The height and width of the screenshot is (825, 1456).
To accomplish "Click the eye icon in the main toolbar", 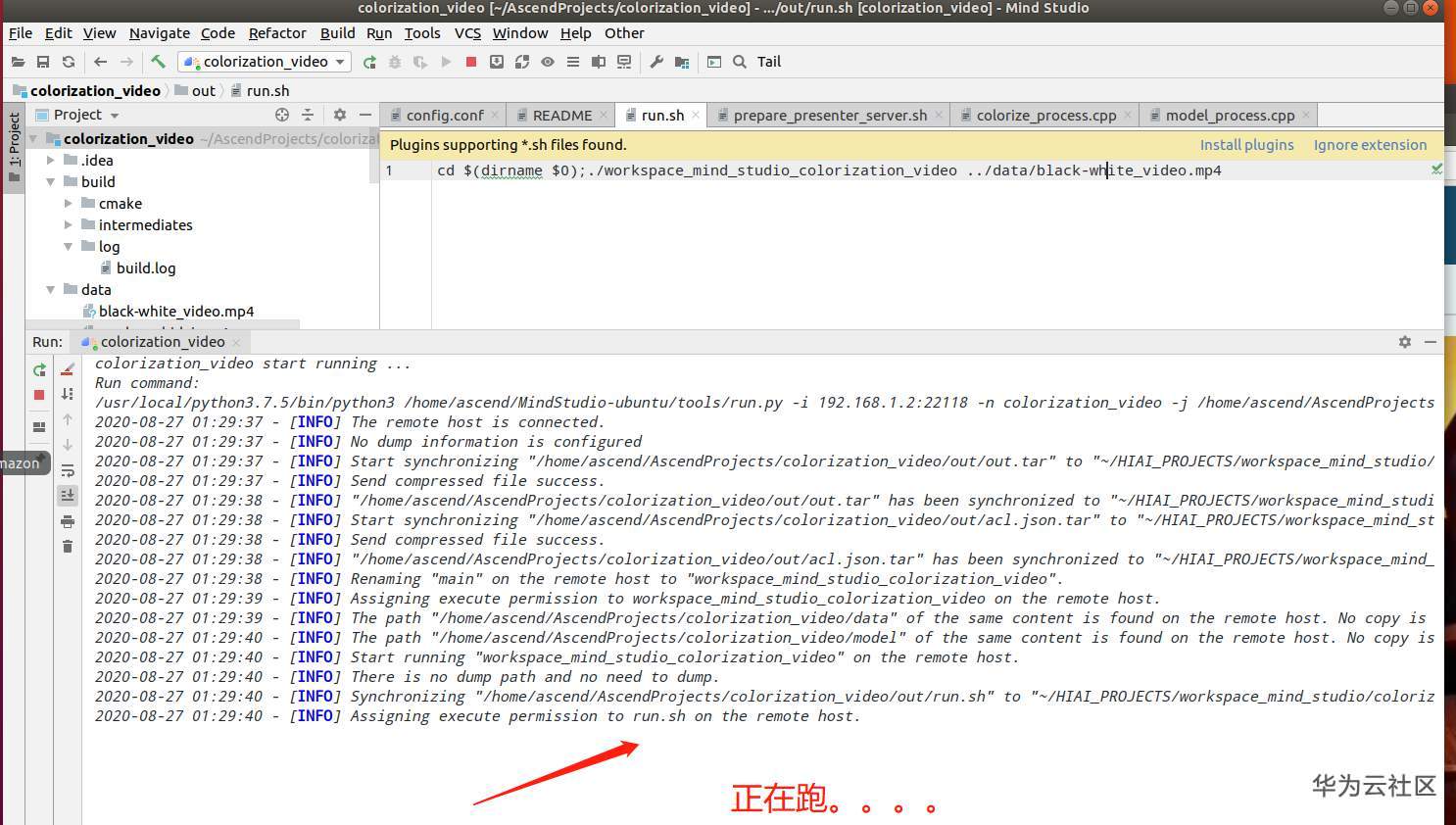I will pos(548,62).
